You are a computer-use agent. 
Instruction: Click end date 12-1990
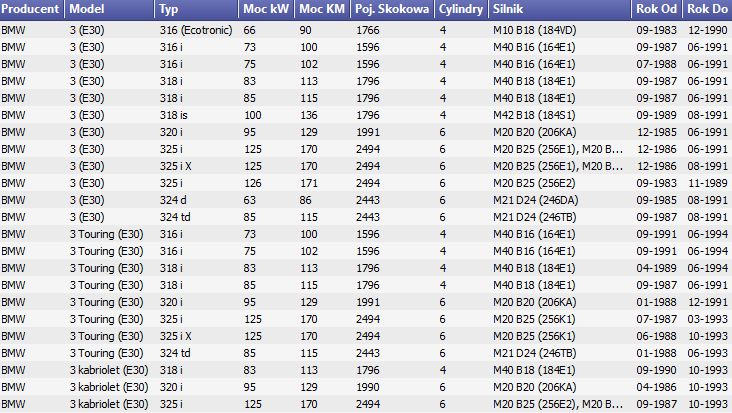[x=707, y=30]
